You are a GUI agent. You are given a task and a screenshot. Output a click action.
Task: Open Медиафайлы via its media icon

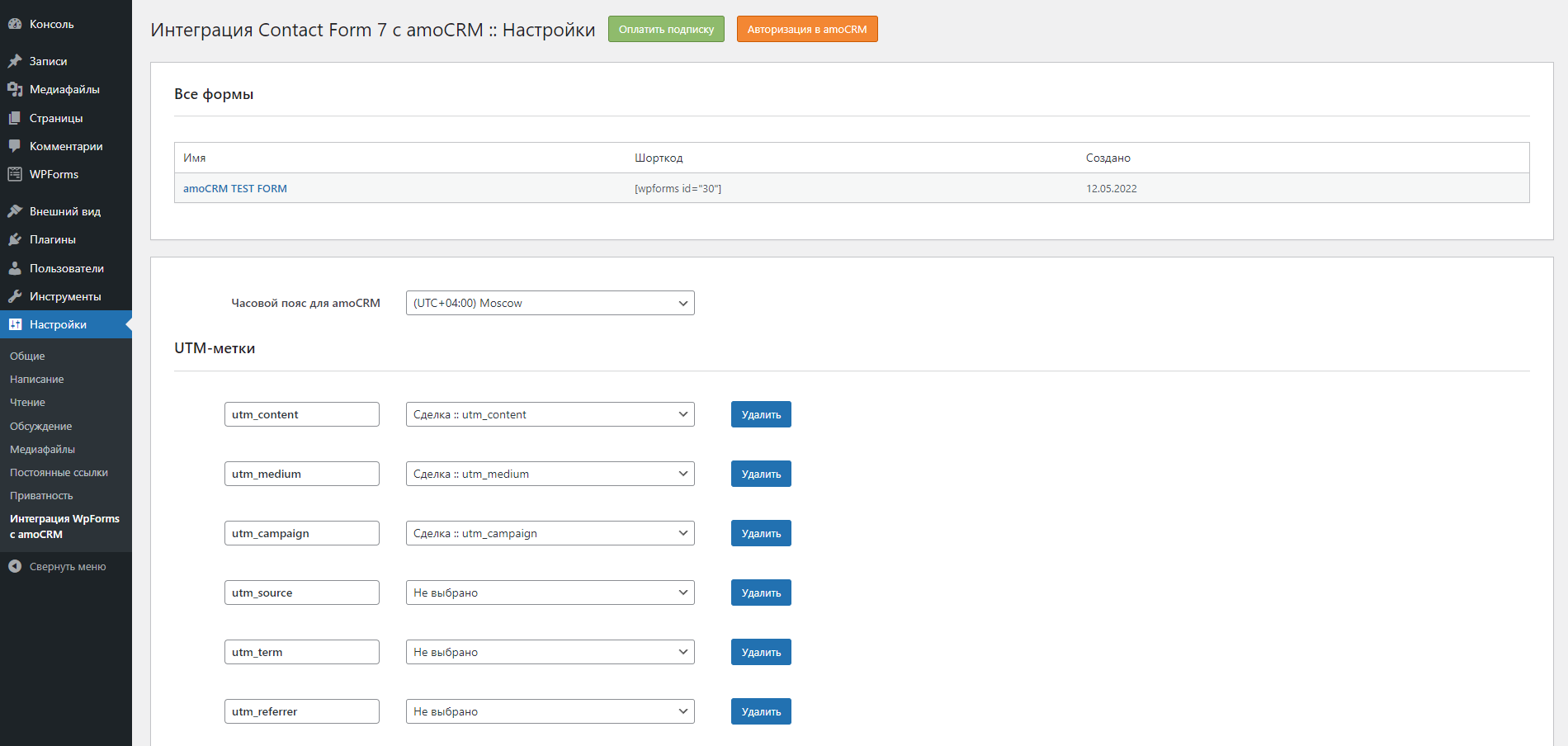(x=15, y=89)
